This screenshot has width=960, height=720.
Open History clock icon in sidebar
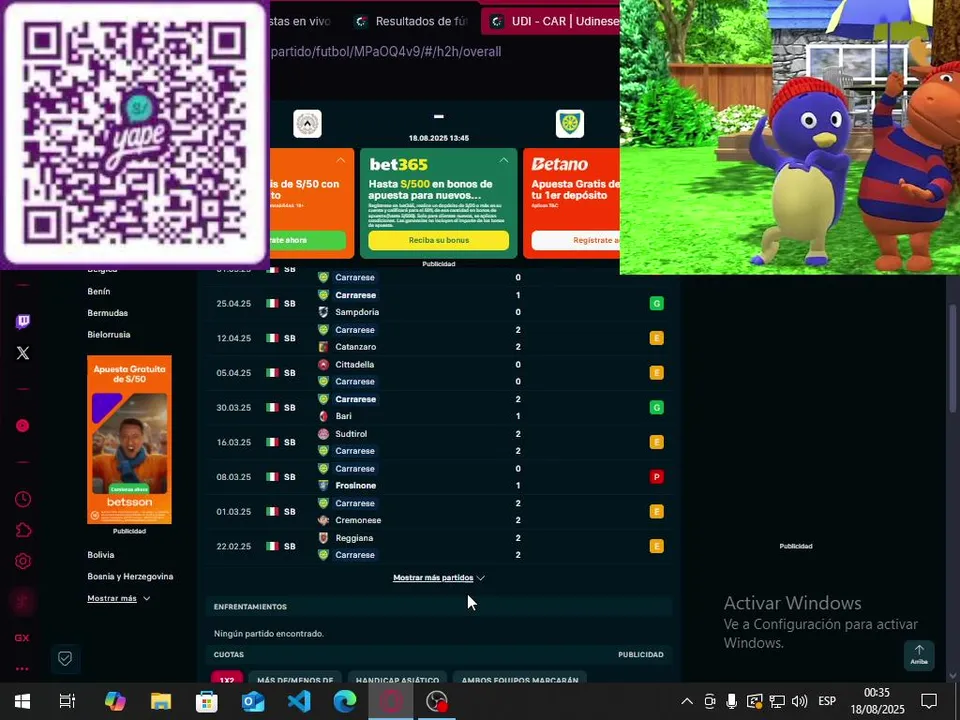pyautogui.click(x=23, y=499)
